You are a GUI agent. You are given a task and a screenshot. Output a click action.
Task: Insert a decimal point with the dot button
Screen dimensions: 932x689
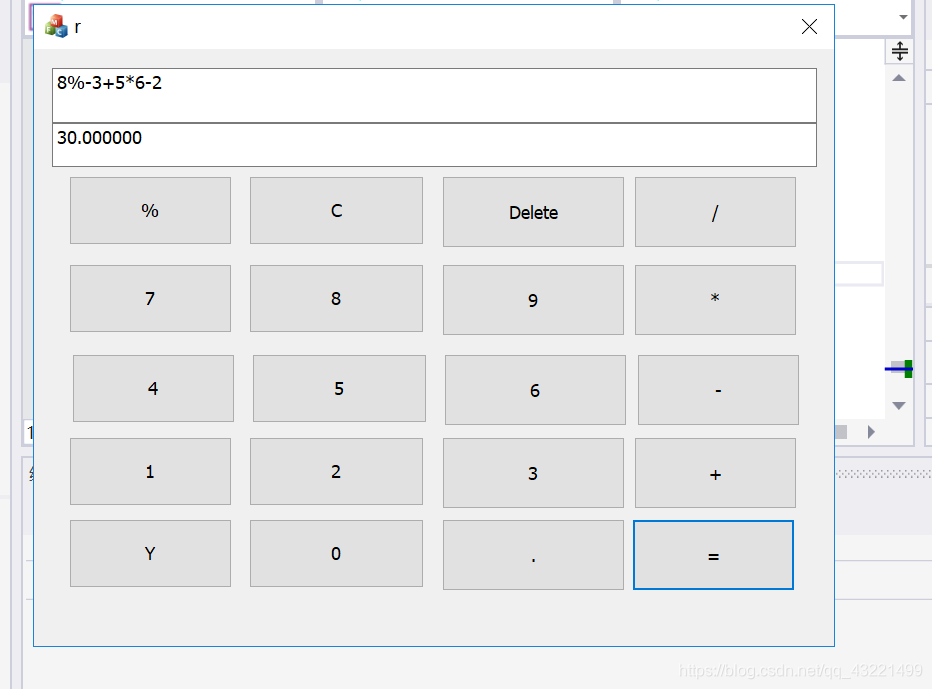point(533,555)
